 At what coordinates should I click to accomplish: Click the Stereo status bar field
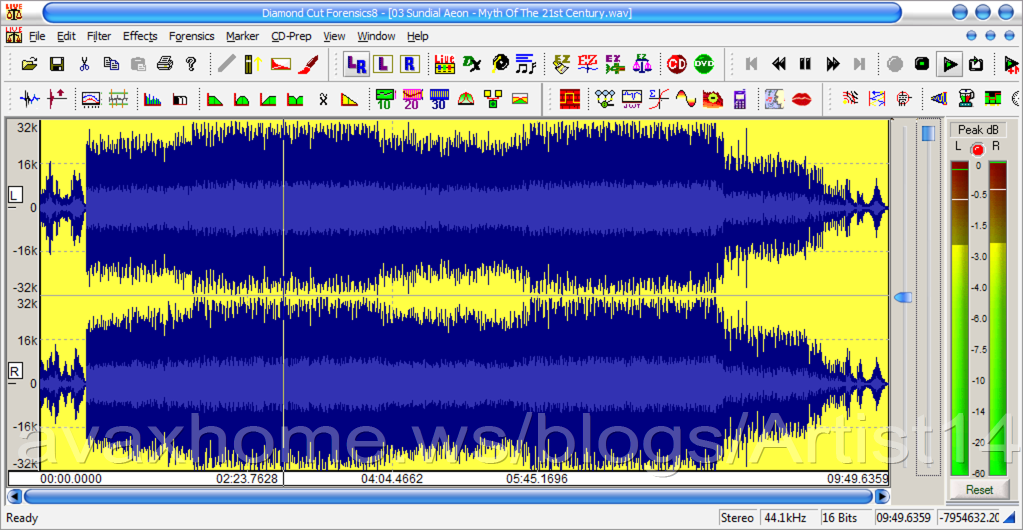point(738,518)
